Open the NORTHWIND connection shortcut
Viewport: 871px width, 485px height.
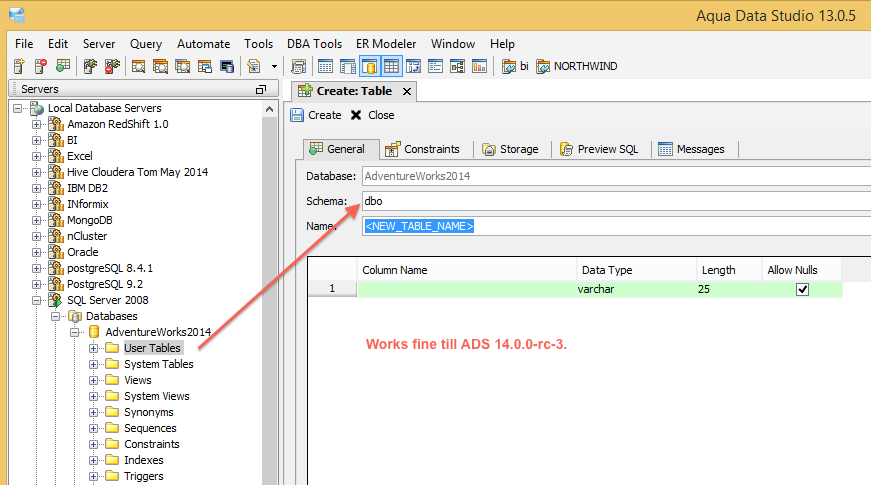click(x=577, y=67)
